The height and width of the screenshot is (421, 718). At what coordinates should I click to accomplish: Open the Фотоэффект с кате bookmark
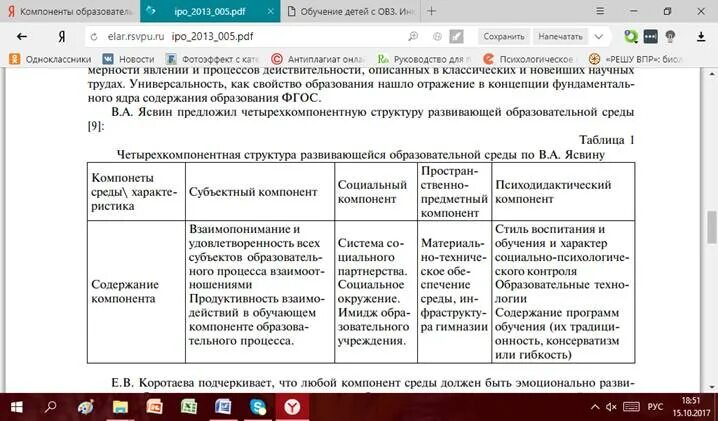(x=212, y=59)
